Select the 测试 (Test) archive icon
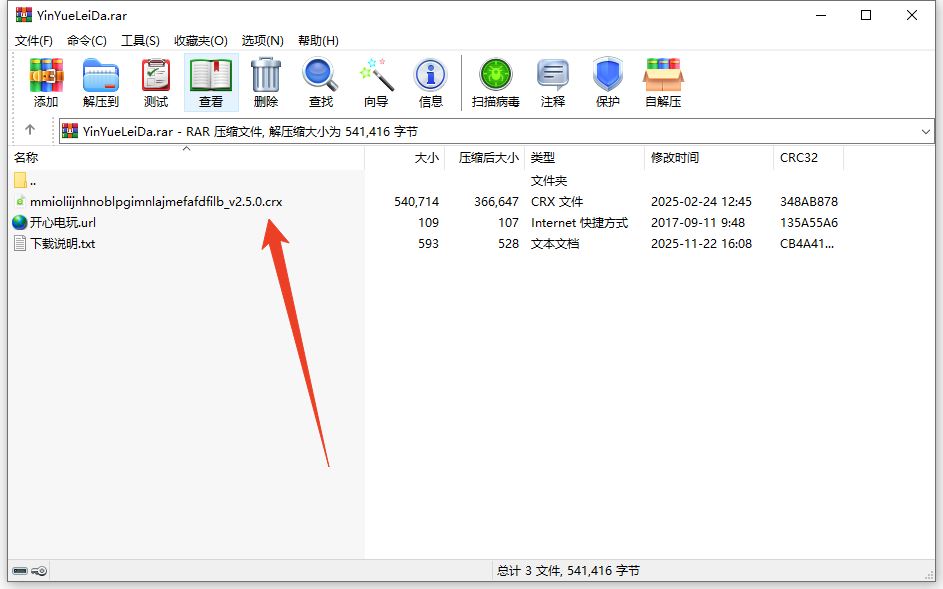 155,82
